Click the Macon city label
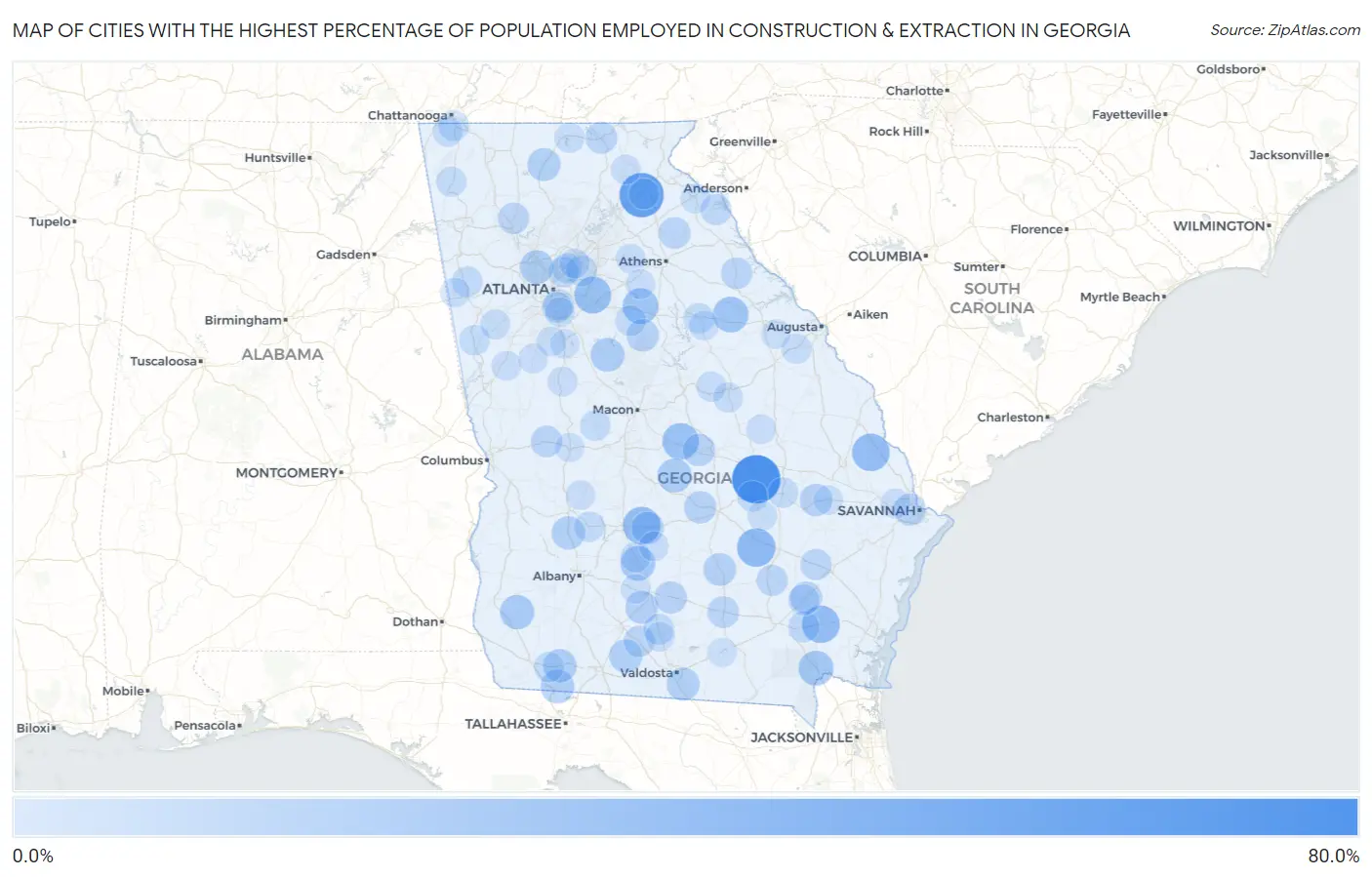1372x877 pixels. 613,410
